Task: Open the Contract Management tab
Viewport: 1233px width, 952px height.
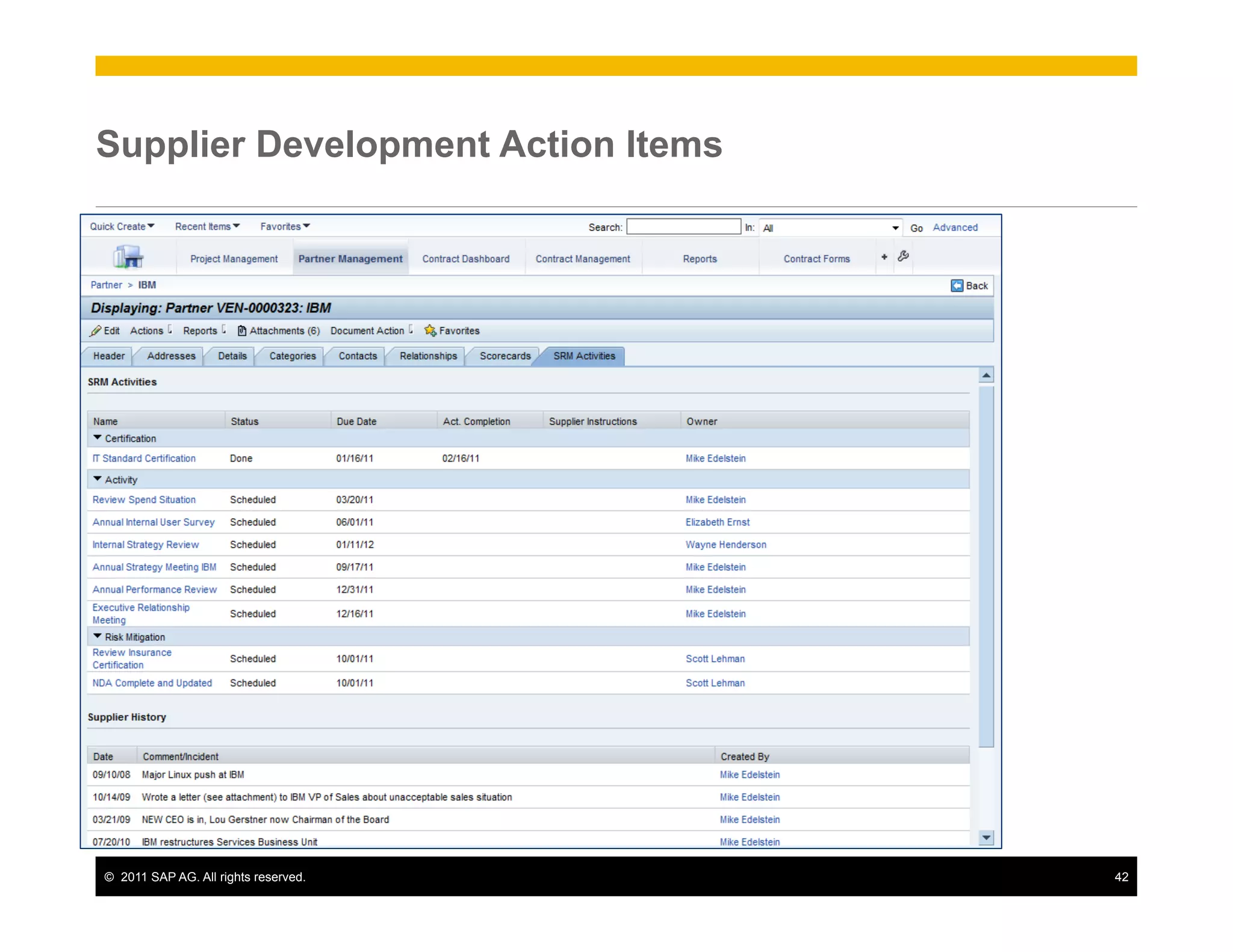Action: [x=583, y=259]
